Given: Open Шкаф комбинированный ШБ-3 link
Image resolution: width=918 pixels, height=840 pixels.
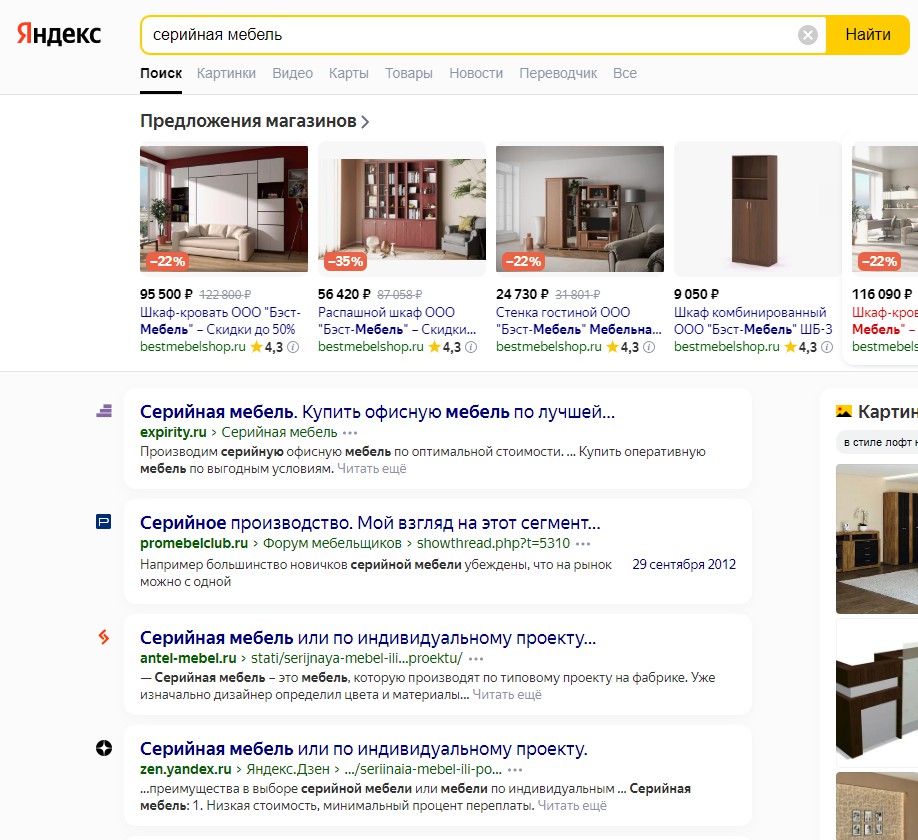Looking at the screenshot, I should click(x=753, y=321).
